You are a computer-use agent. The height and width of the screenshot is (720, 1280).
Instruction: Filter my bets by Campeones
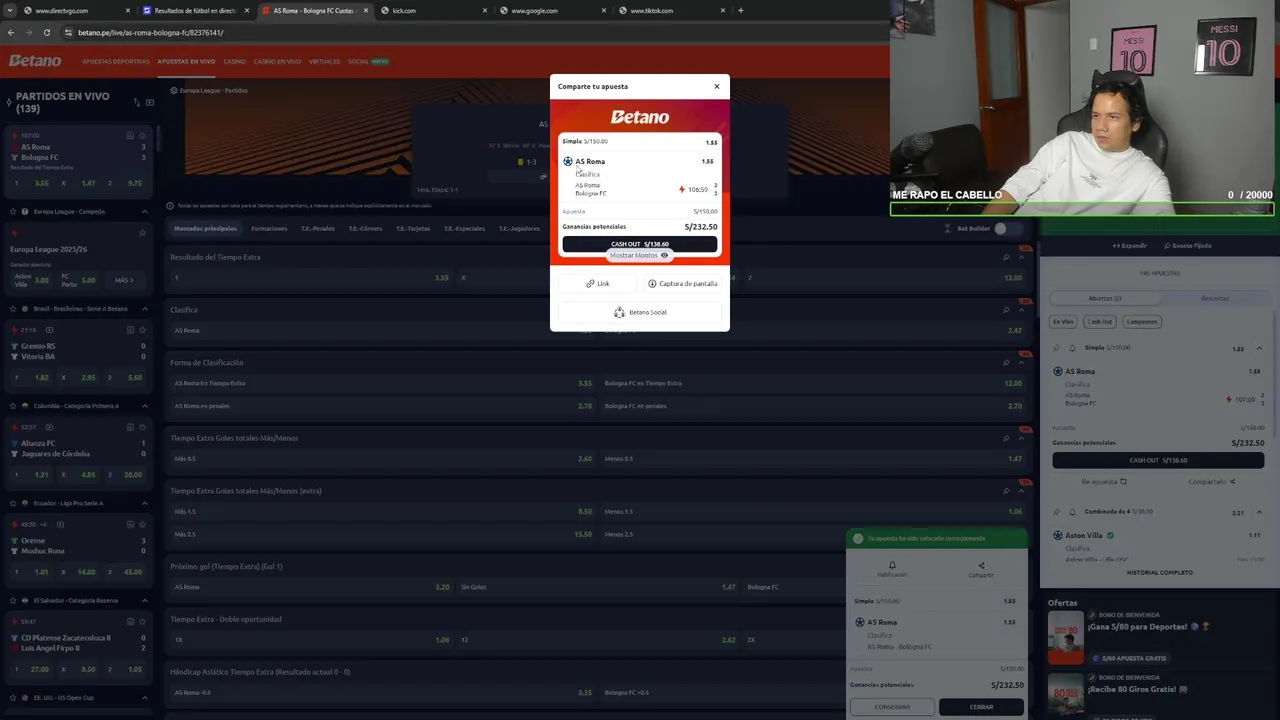pos(1142,322)
